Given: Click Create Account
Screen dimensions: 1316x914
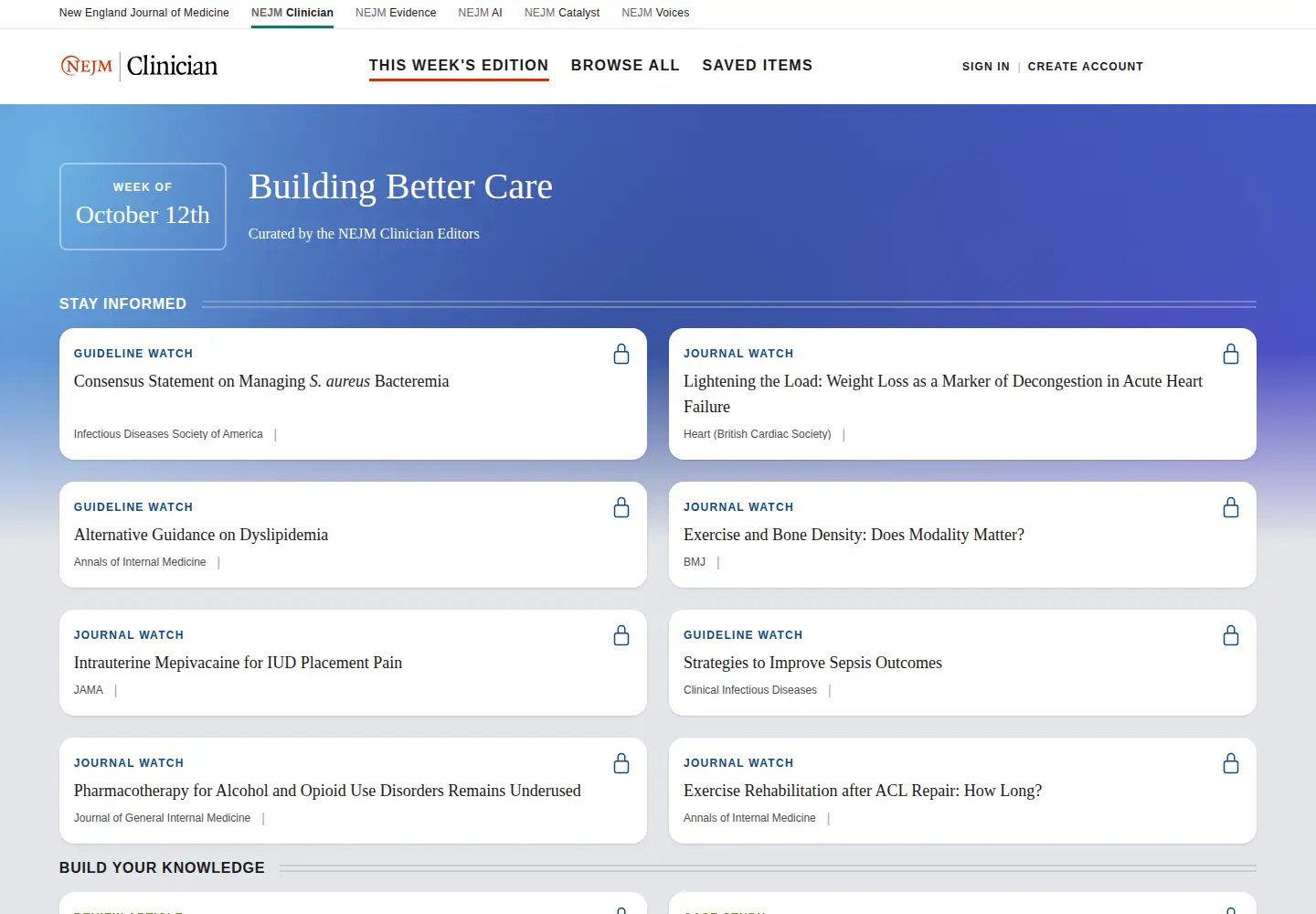Looking at the screenshot, I should point(1086,67).
